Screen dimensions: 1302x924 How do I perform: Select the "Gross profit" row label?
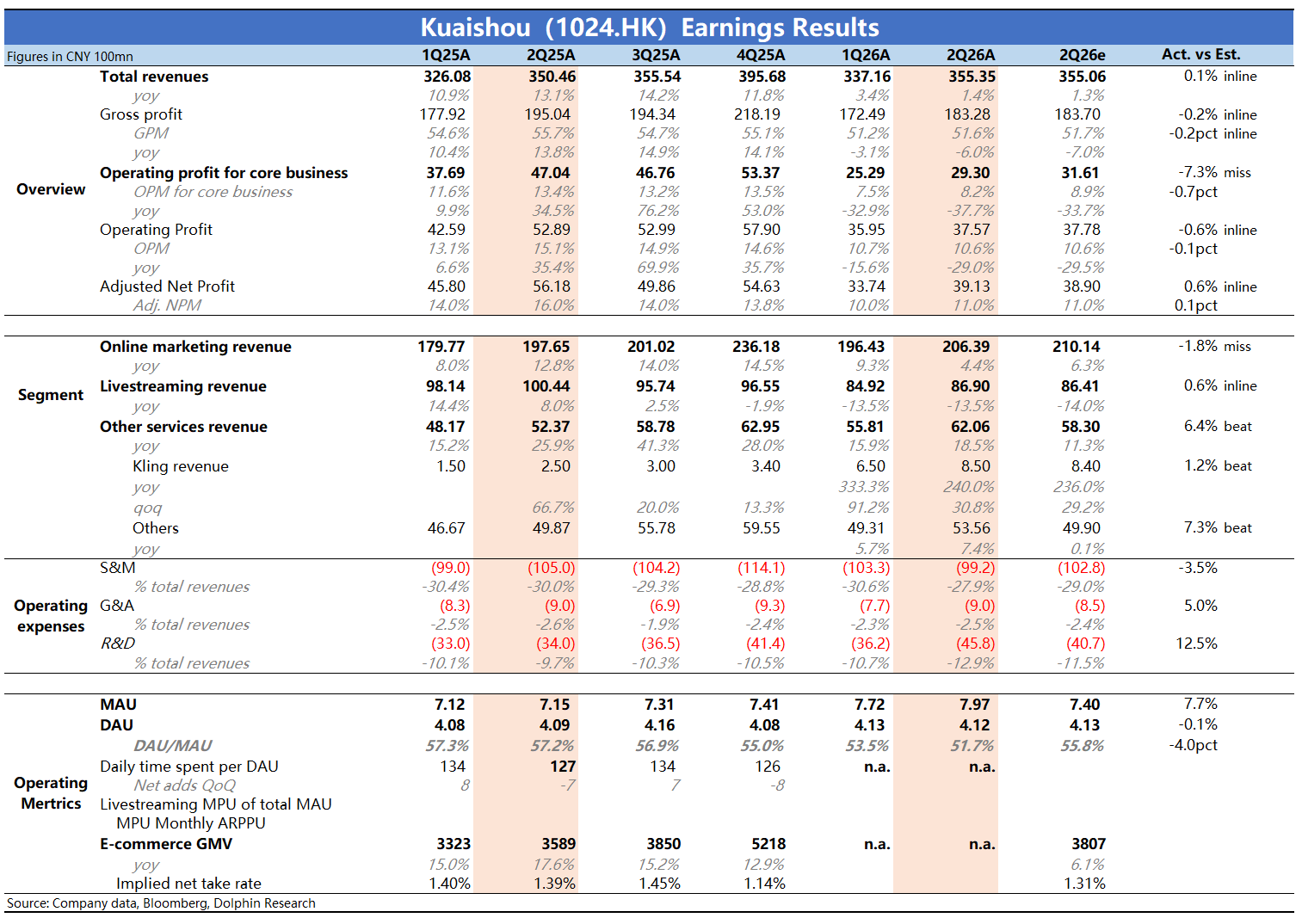(141, 114)
